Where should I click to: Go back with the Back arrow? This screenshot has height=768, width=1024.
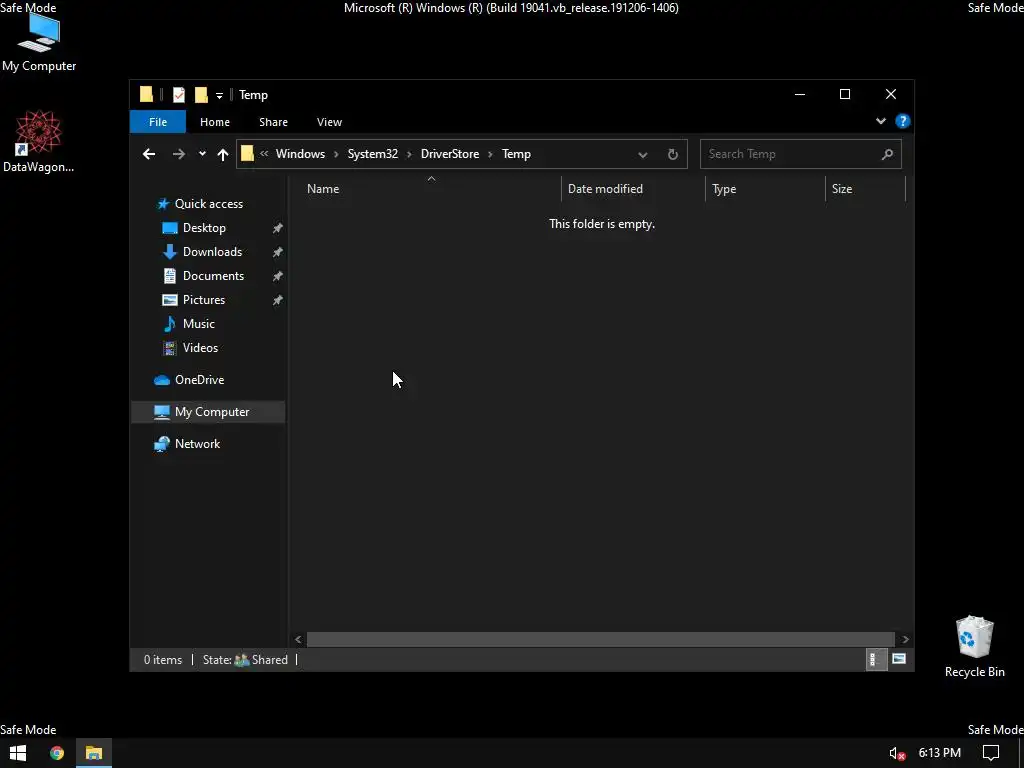(x=149, y=154)
